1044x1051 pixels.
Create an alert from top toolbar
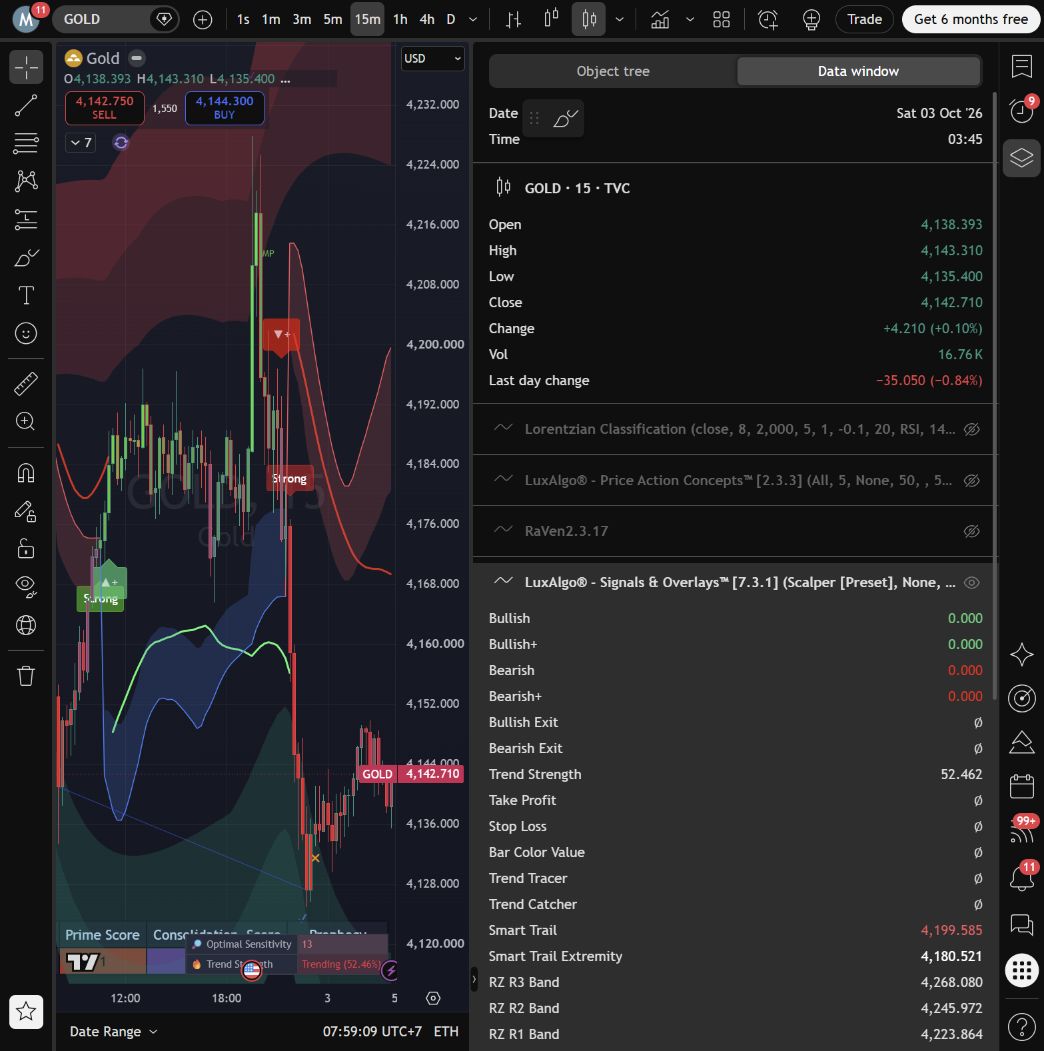tap(768, 19)
